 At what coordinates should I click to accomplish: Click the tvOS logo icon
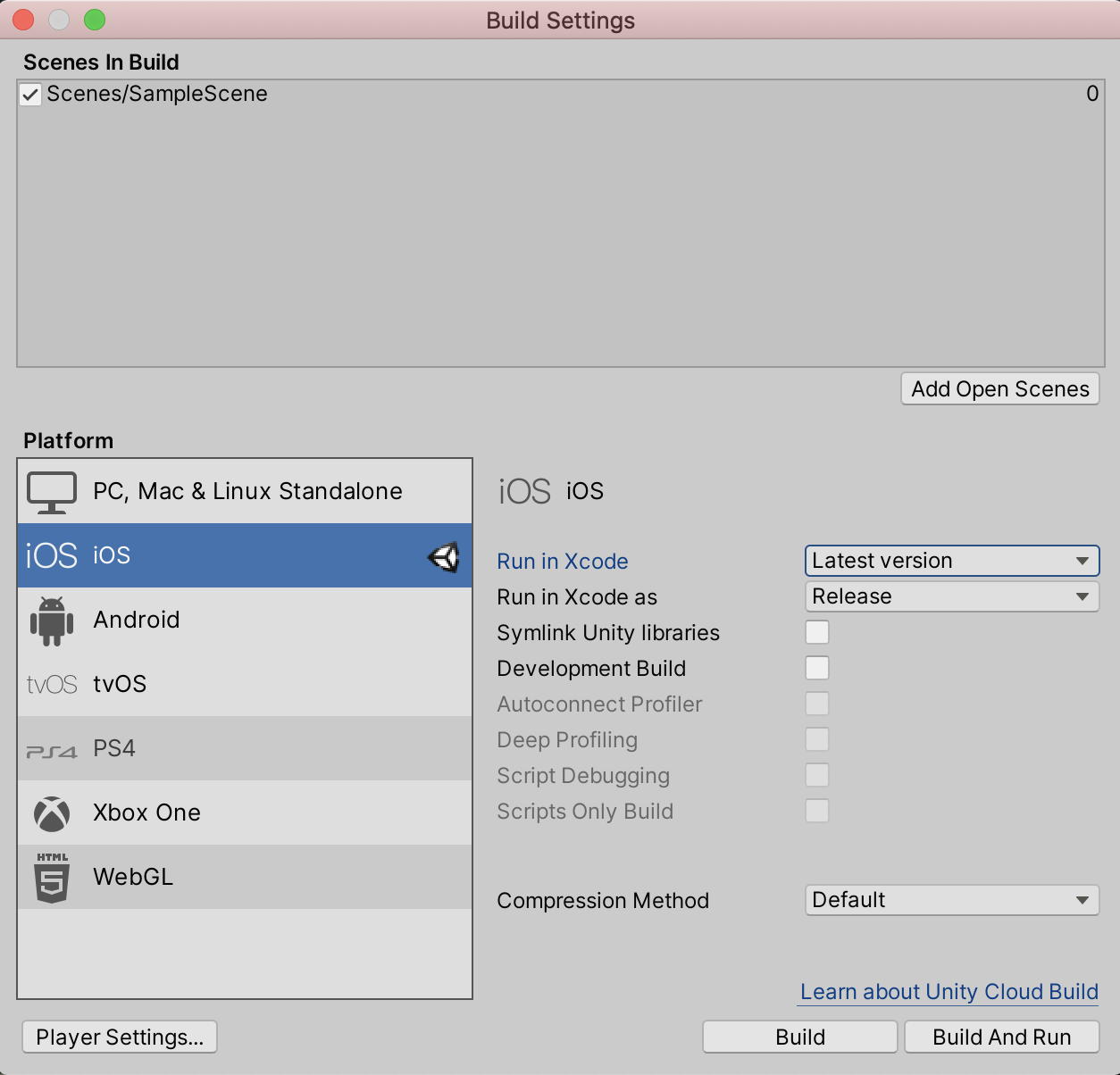coord(52,685)
